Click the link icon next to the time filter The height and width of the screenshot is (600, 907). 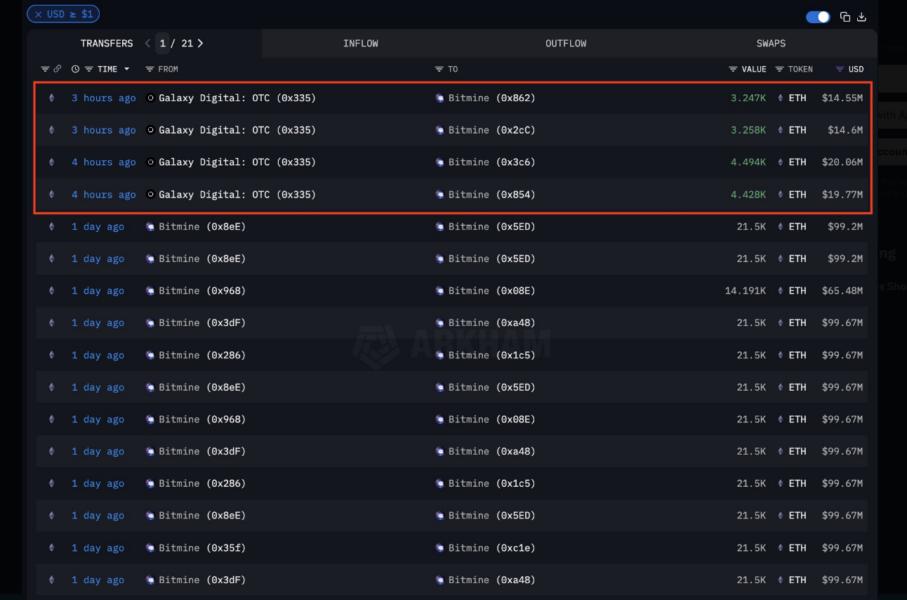57,69
